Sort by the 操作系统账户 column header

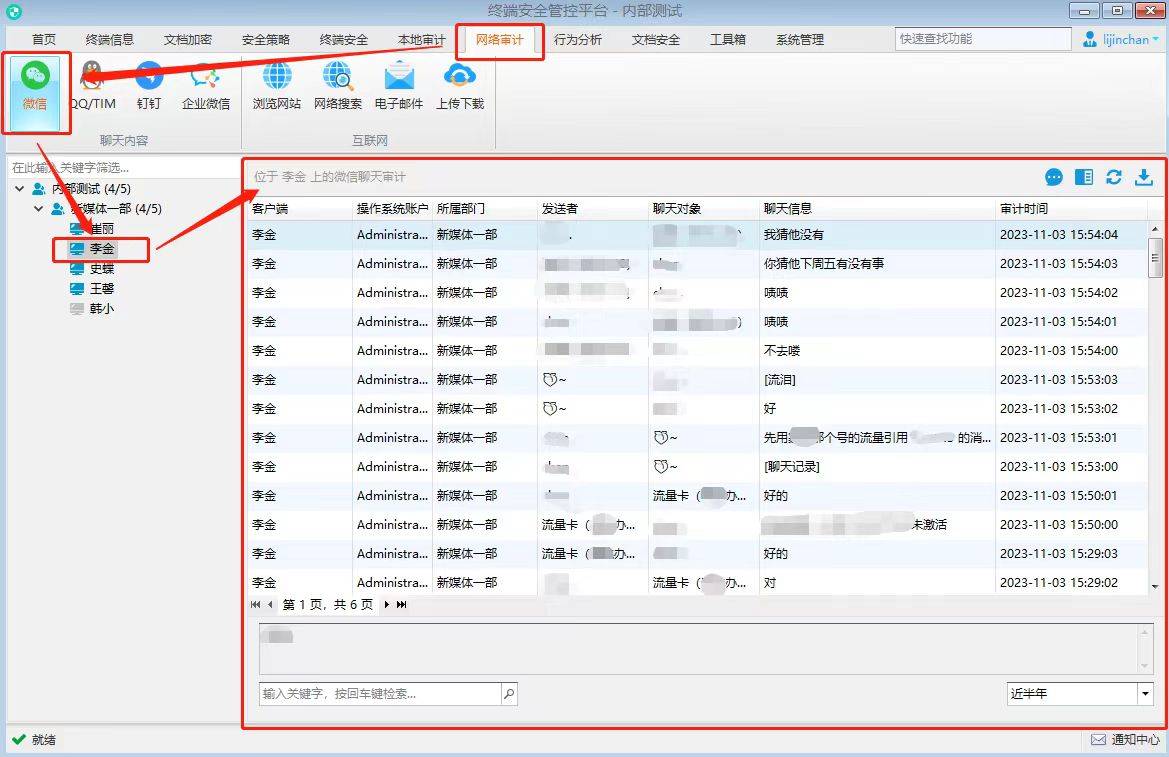tap(392, 209)
